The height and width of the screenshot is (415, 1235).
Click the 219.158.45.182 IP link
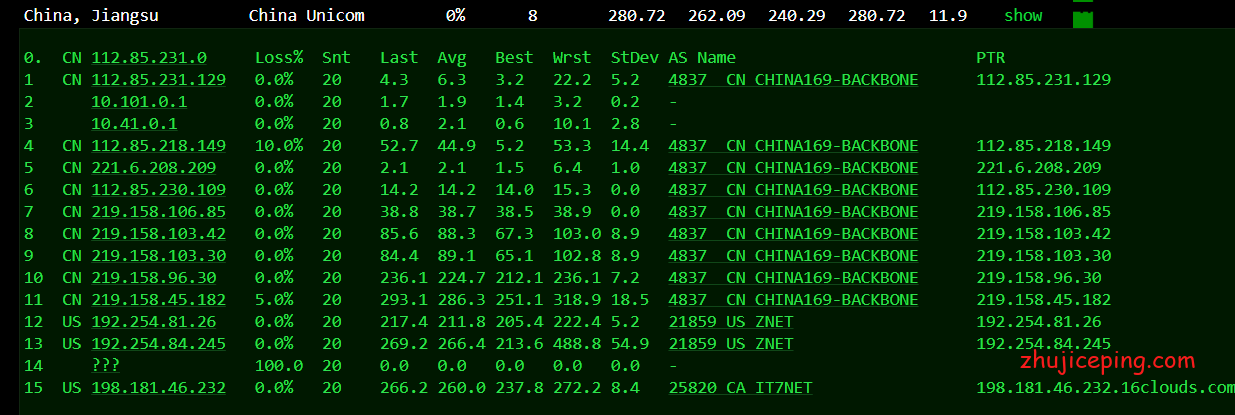coord(158,300)
